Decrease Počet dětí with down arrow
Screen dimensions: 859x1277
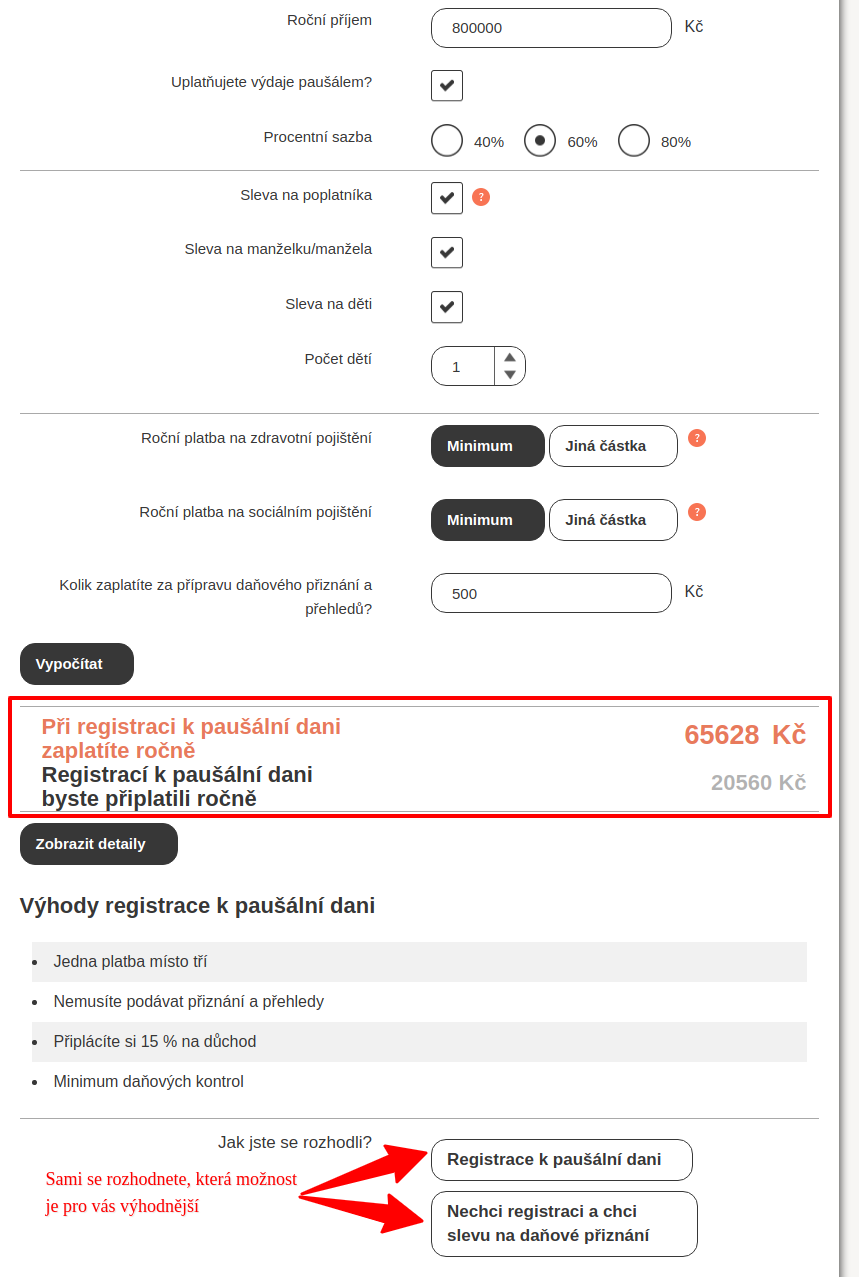tap(510, 375)
